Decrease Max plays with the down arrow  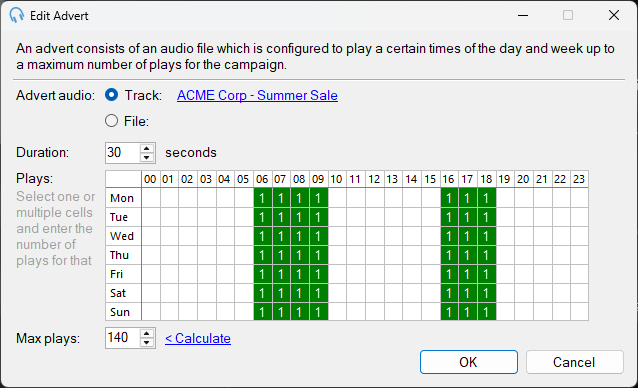(147, 343)
